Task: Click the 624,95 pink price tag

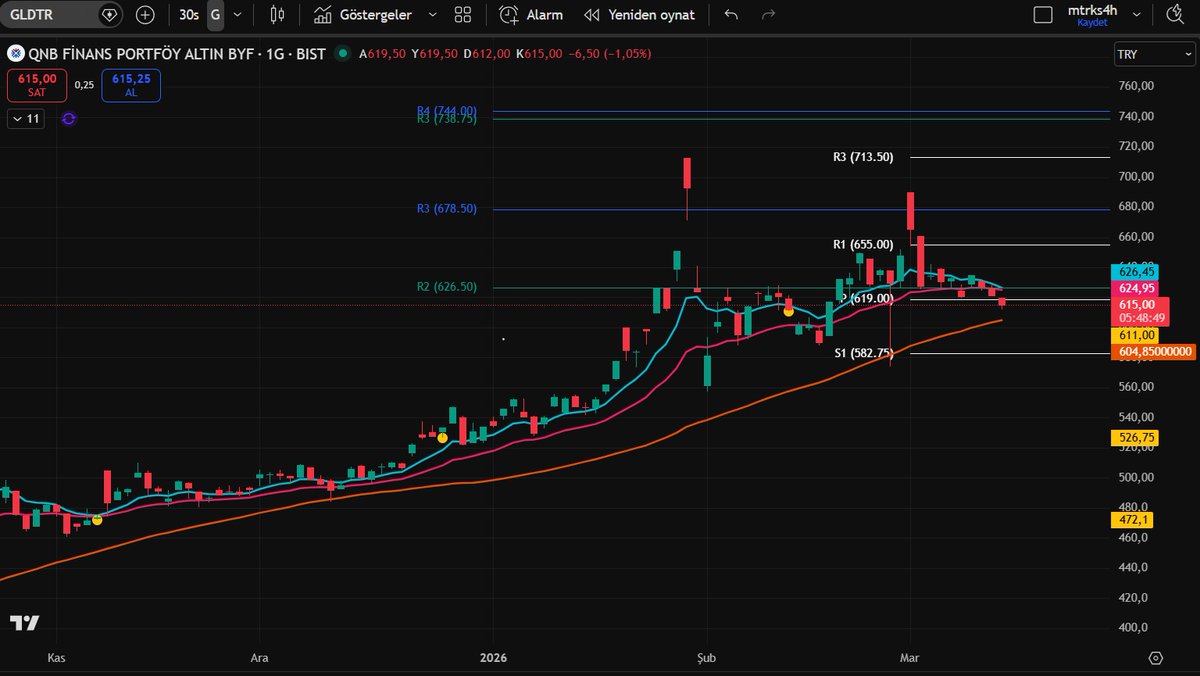Action: 1133,288
